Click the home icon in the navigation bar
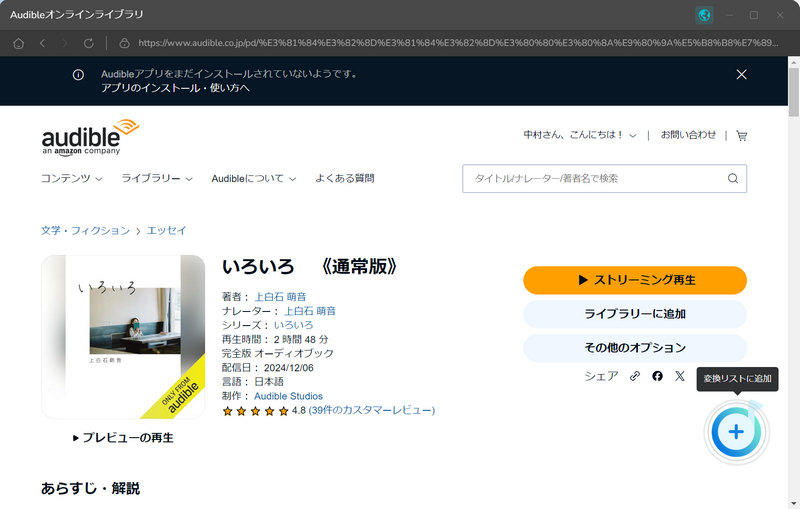Viewport: 800px width, 509px height. pos(18,43)
